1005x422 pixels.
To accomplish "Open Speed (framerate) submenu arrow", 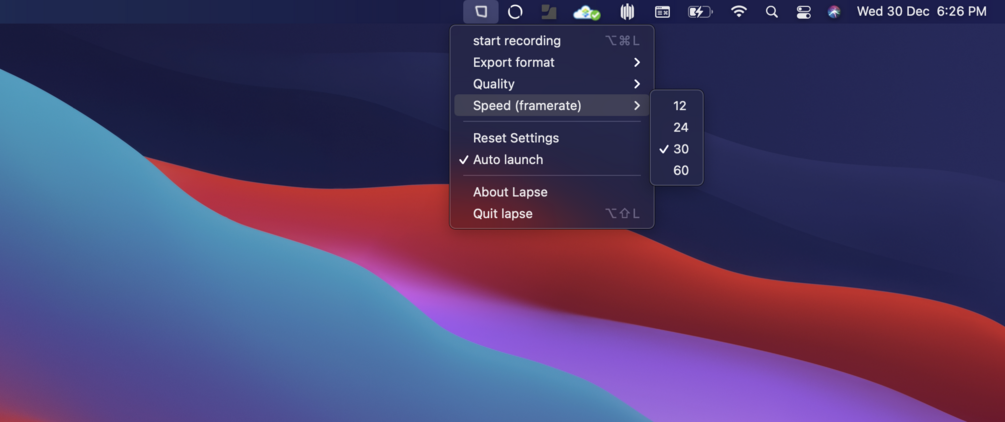I will click(x=636, y=105).
